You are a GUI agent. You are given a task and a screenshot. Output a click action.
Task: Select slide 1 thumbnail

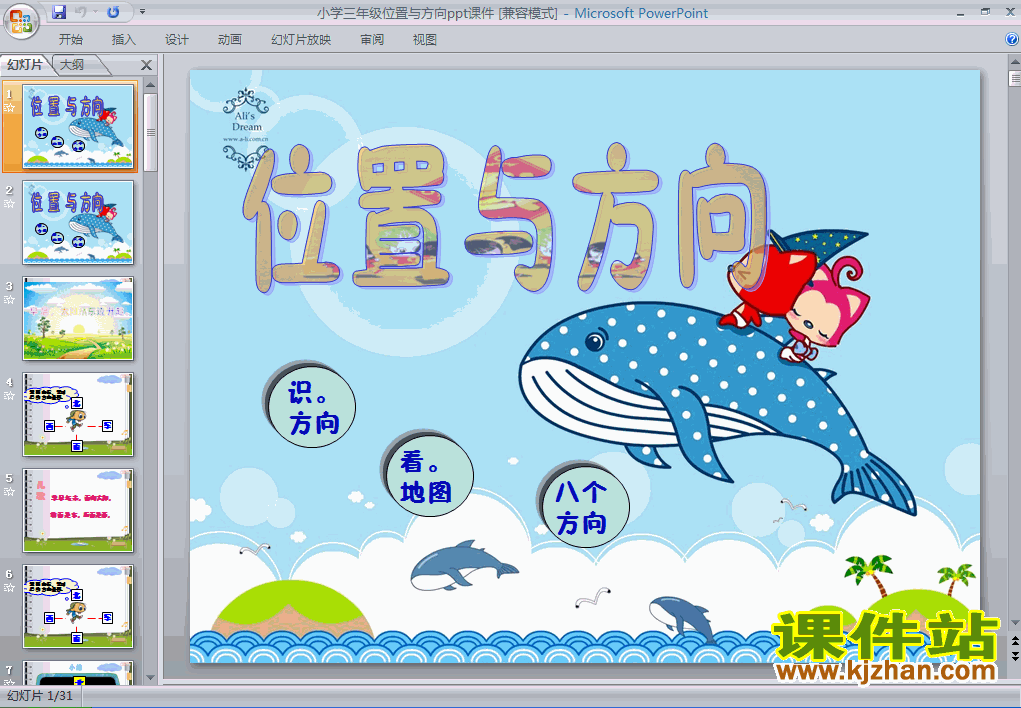(78, 126)
